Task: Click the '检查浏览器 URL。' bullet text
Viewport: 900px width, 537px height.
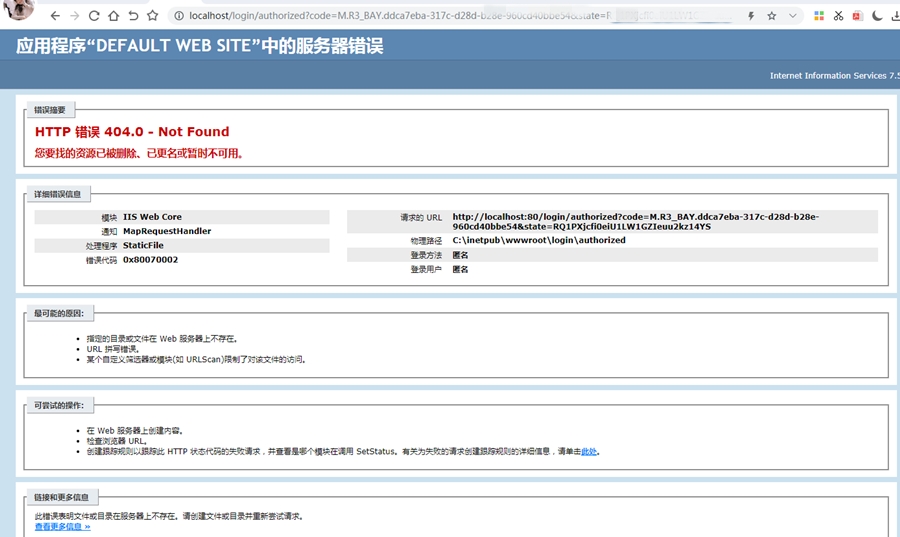Action: point(117,441)
